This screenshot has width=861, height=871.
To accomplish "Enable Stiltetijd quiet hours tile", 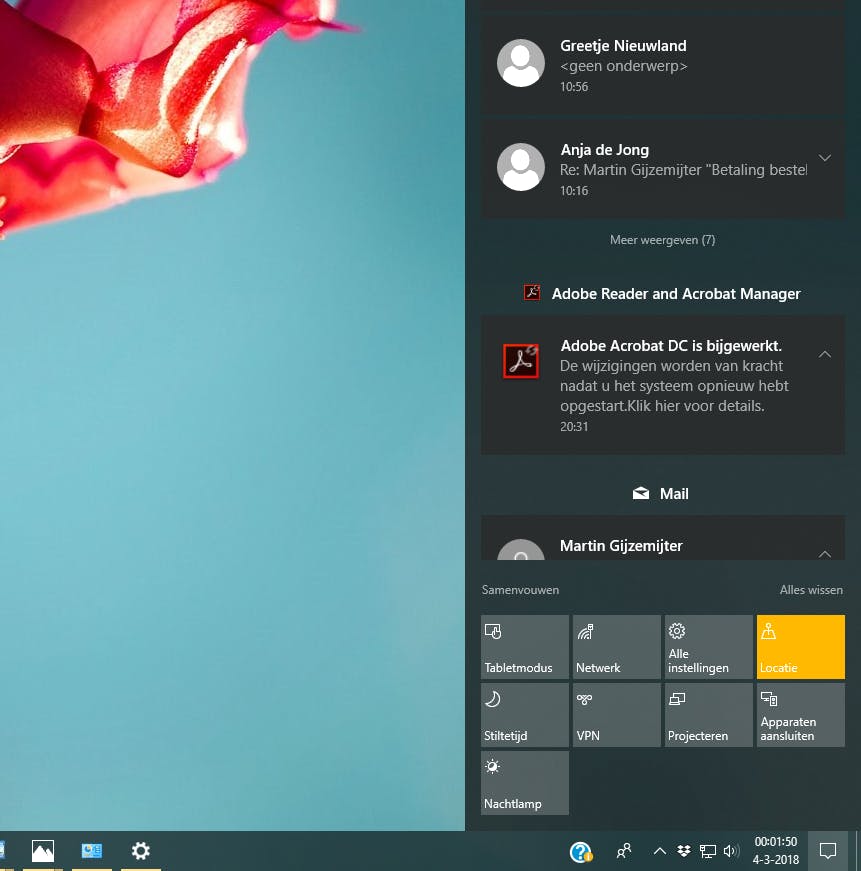I will [x=524, y=715].
